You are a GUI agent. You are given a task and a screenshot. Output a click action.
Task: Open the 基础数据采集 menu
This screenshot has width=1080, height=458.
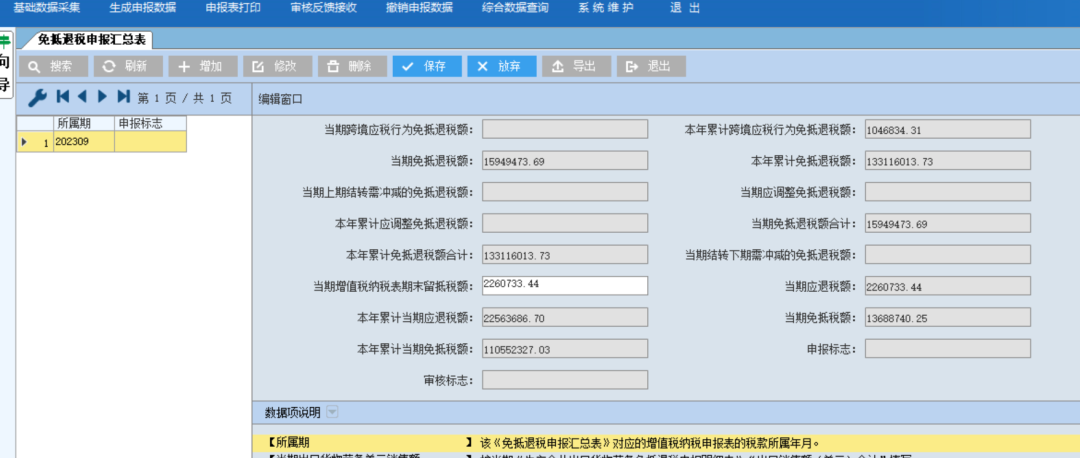tap(47, 8)
